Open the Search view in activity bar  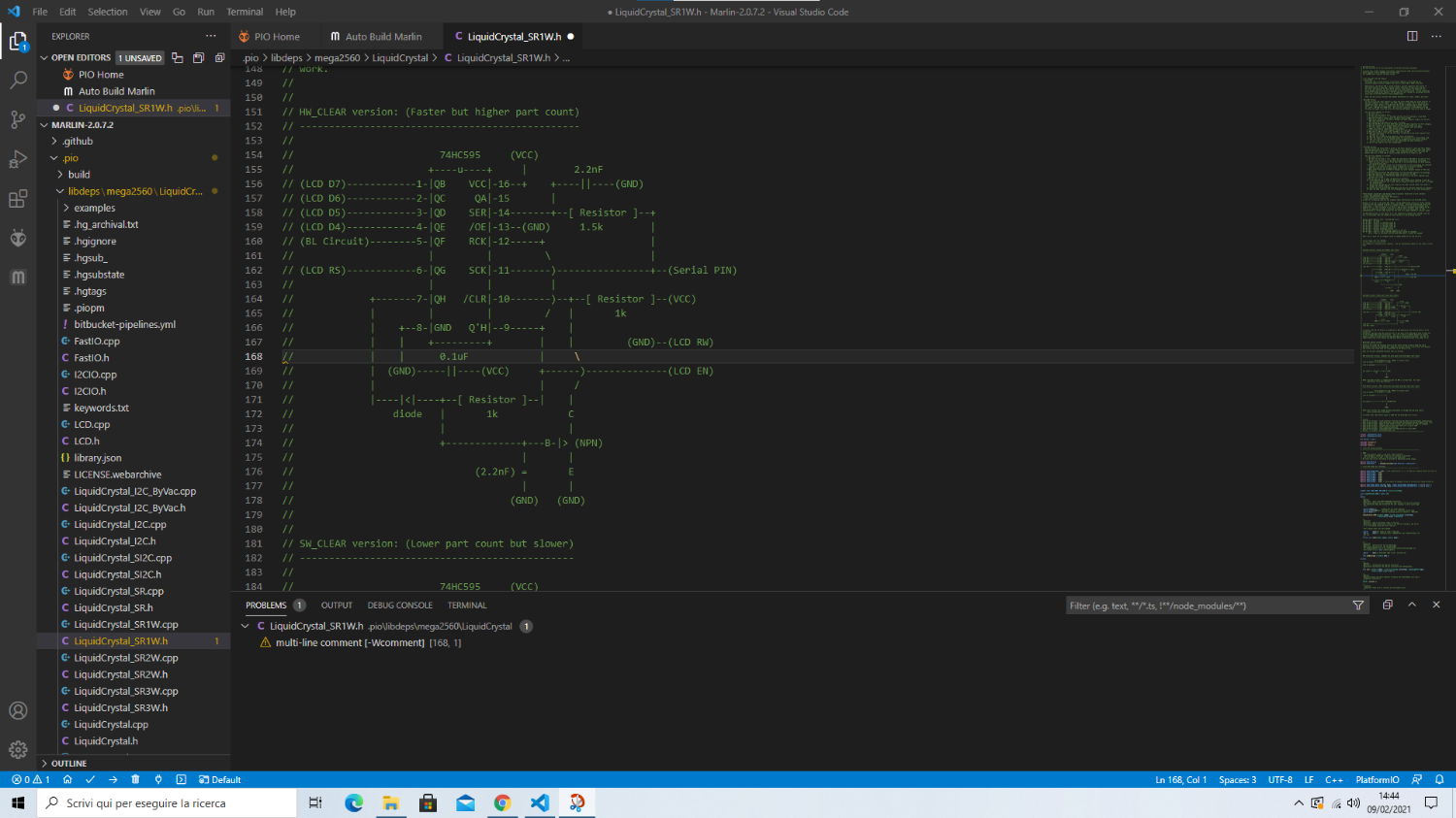17,81
